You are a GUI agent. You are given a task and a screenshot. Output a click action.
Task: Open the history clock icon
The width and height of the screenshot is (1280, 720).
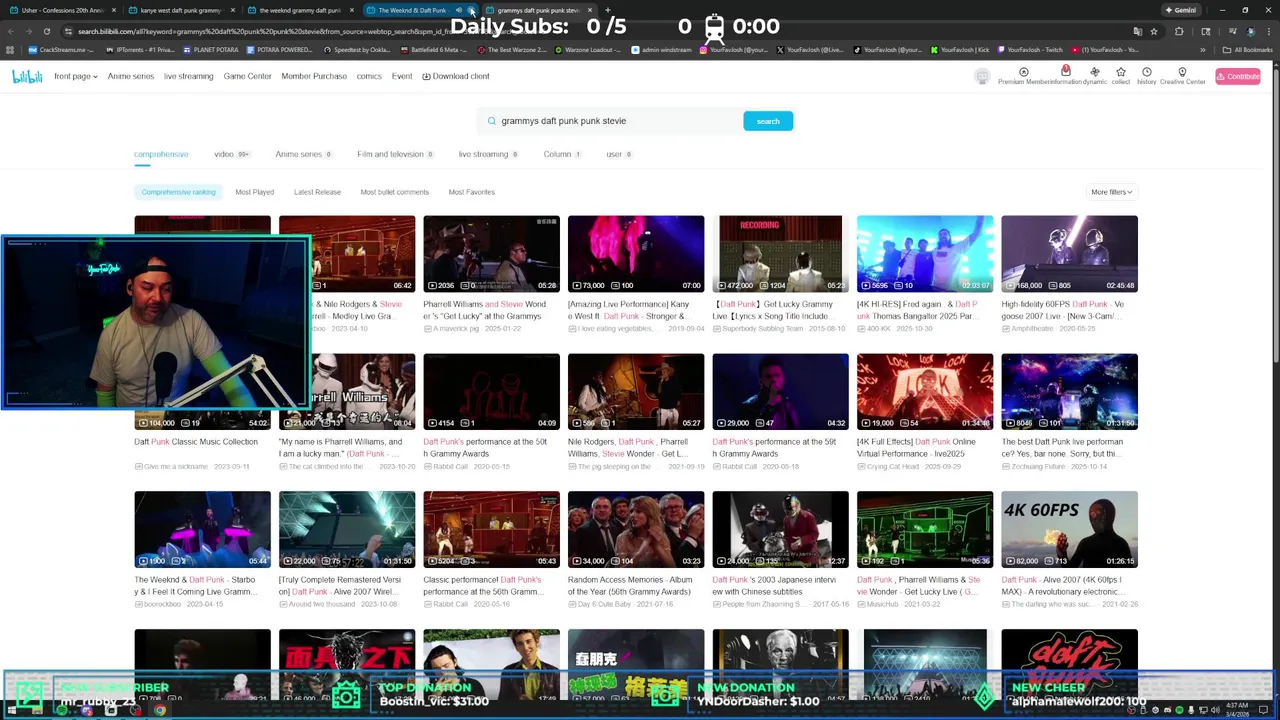1147,72
